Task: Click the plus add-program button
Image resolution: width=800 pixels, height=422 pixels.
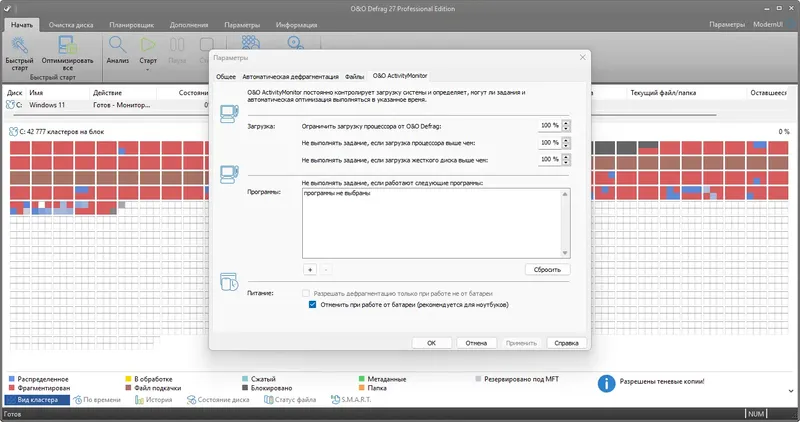Action: (x=310, y=269)
